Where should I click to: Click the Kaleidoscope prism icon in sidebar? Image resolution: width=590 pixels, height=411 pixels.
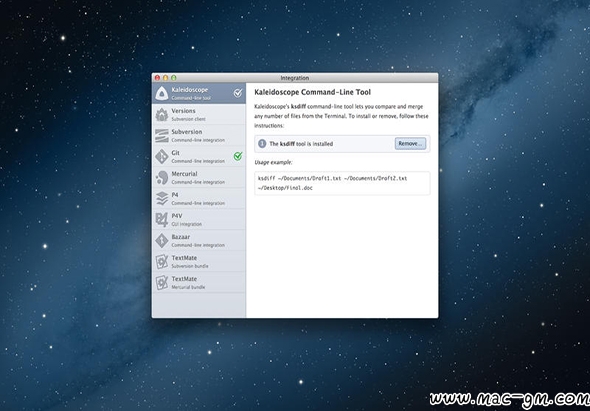tap(162, 93)
